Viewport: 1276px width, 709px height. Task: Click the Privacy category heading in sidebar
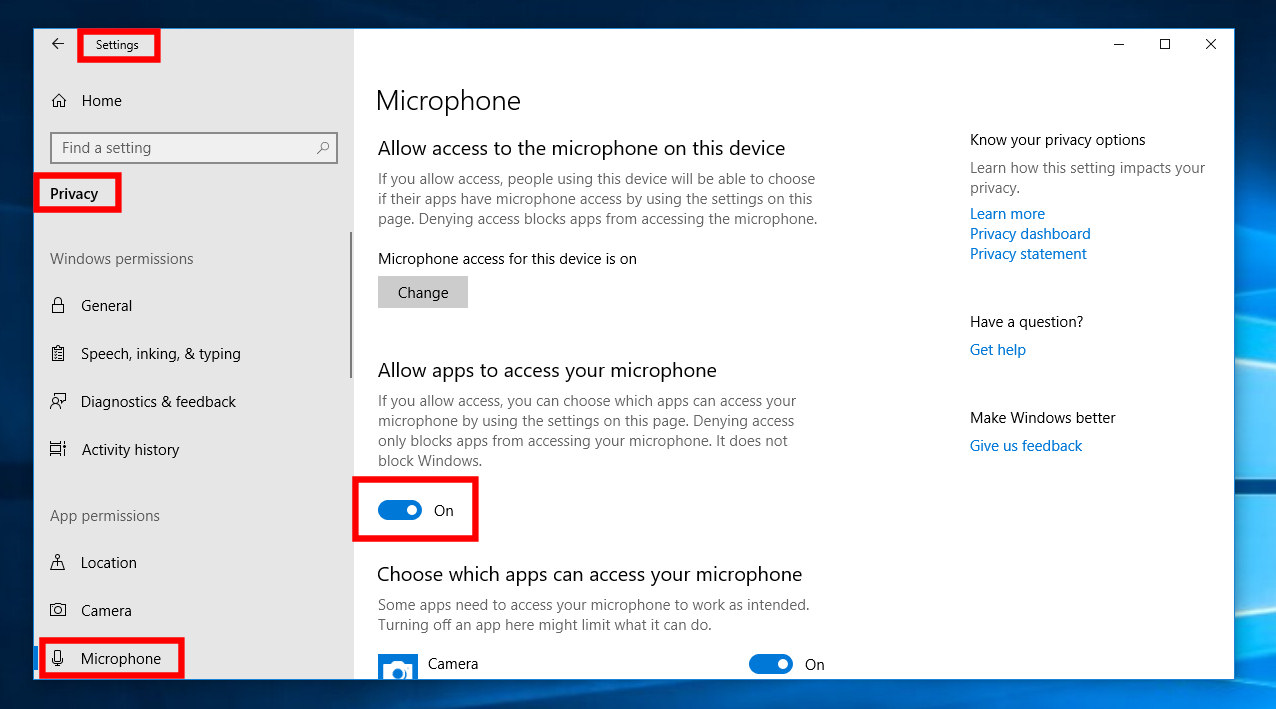coord(74,194)
